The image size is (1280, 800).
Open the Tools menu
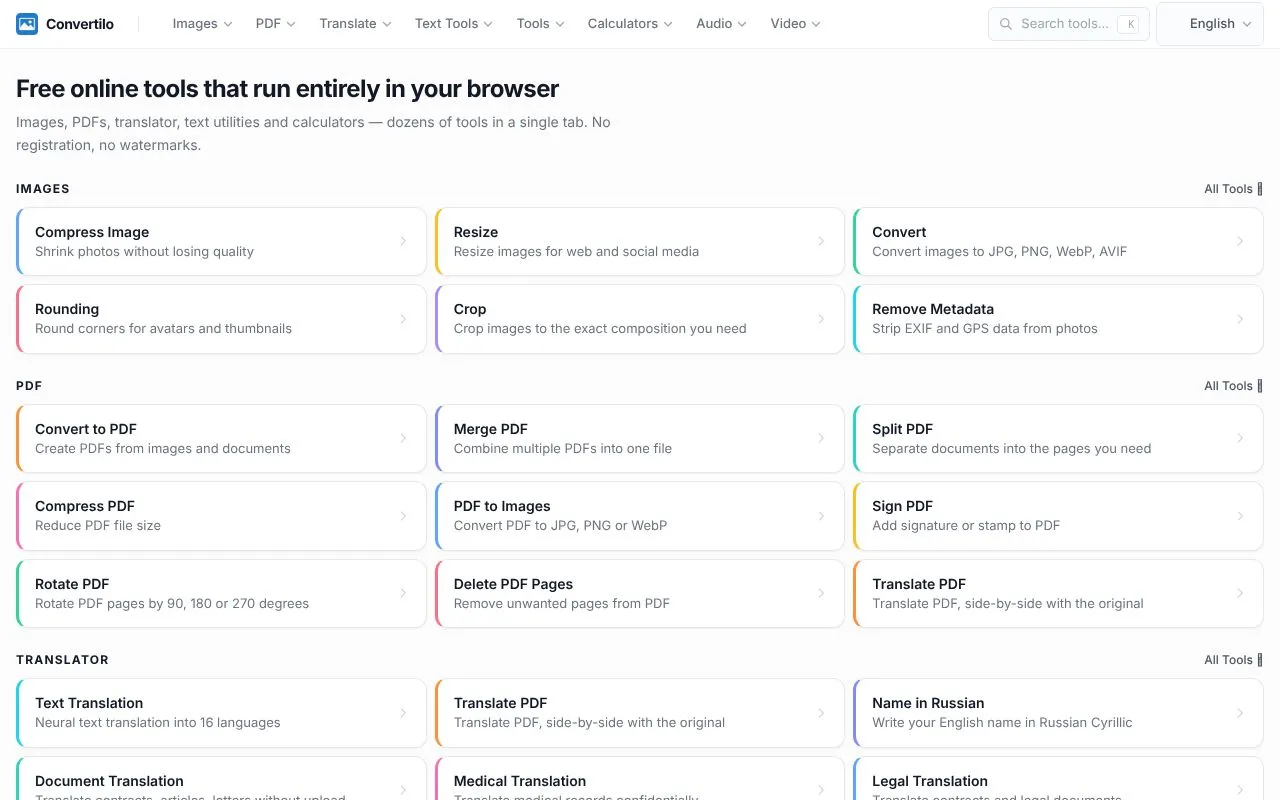[540, 24]
